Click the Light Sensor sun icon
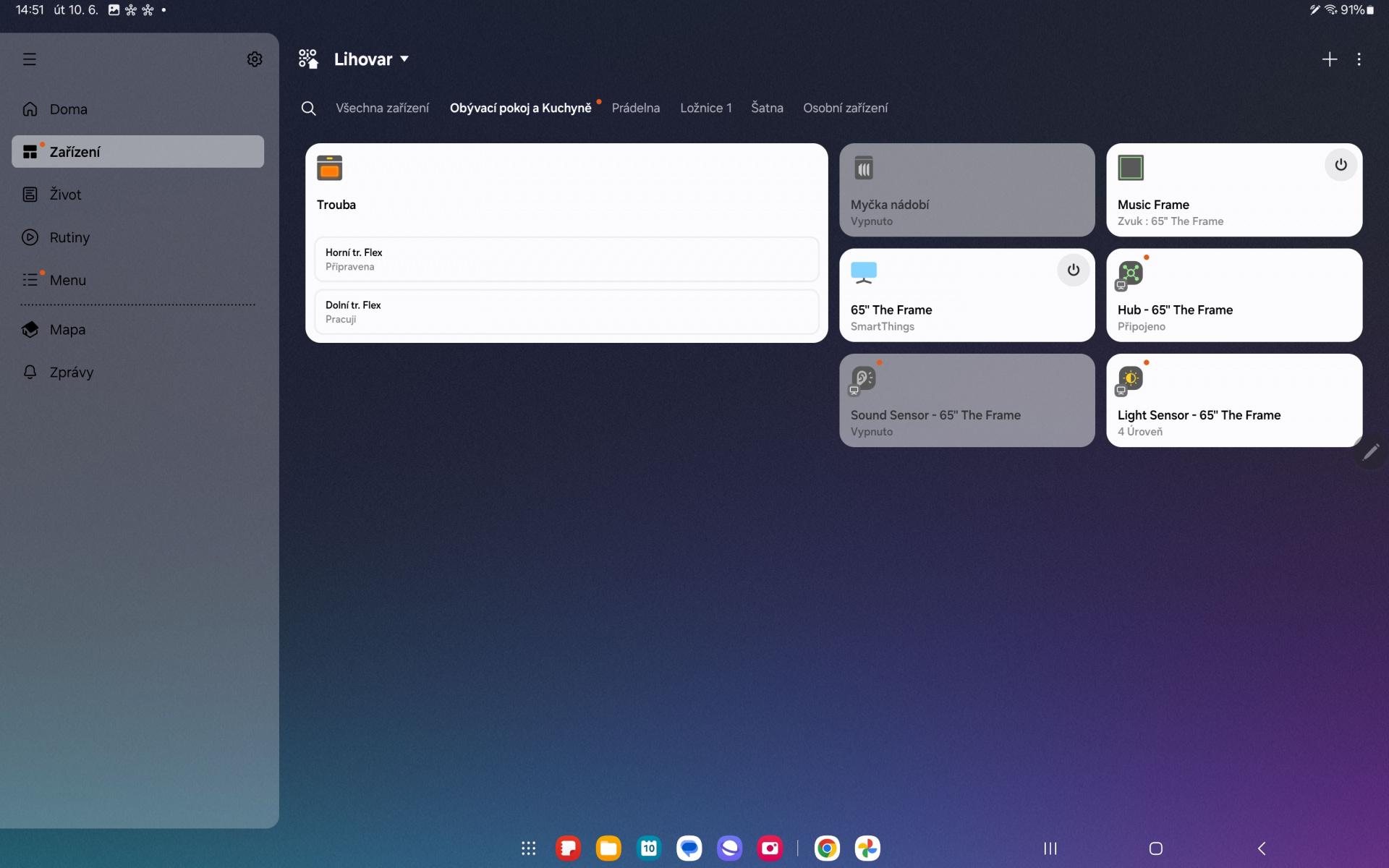The height and width of the screenshot is (868, 1389). coord(1131,378)
